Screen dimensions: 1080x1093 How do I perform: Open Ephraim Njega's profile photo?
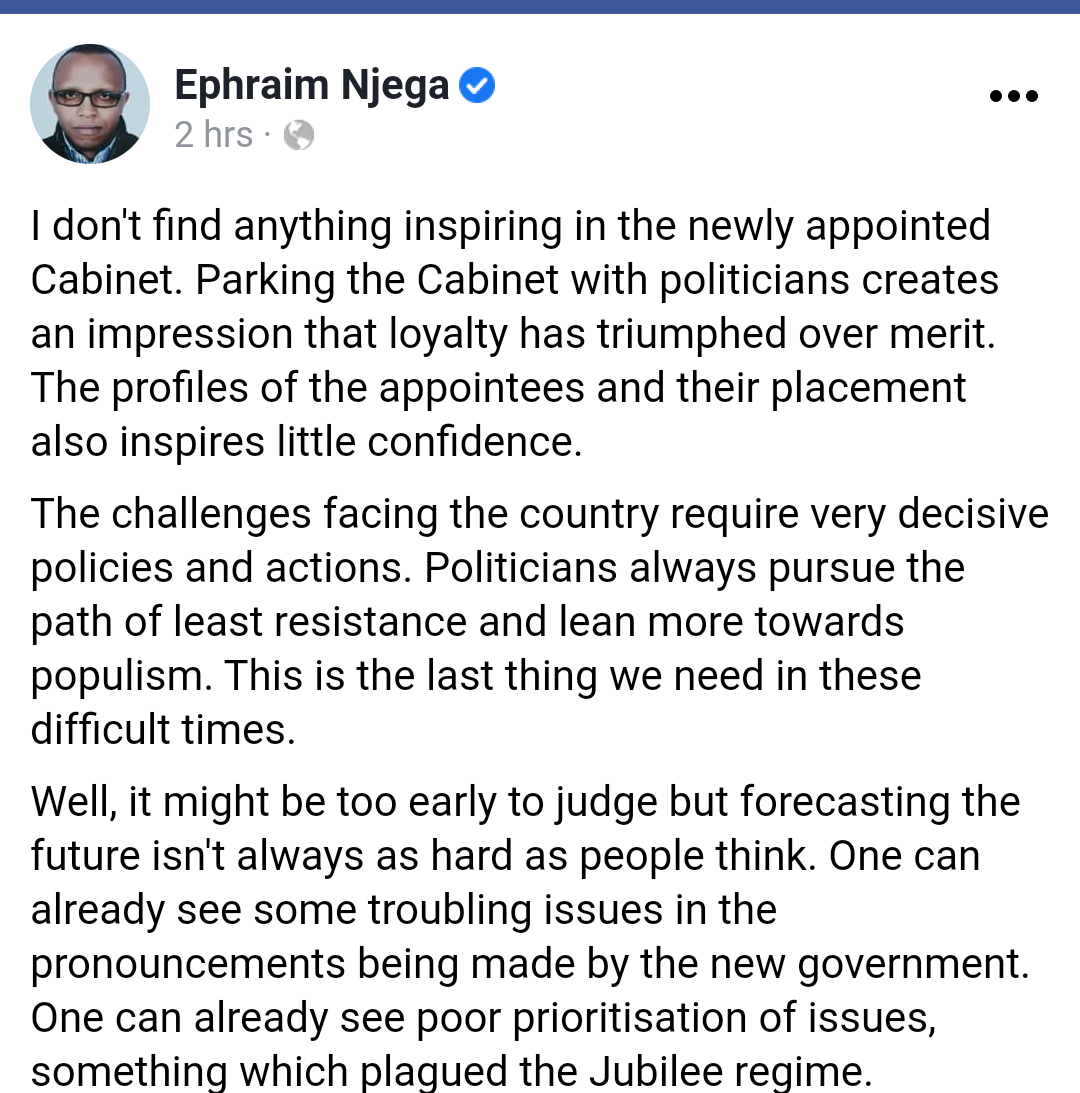tap(90, 104)
